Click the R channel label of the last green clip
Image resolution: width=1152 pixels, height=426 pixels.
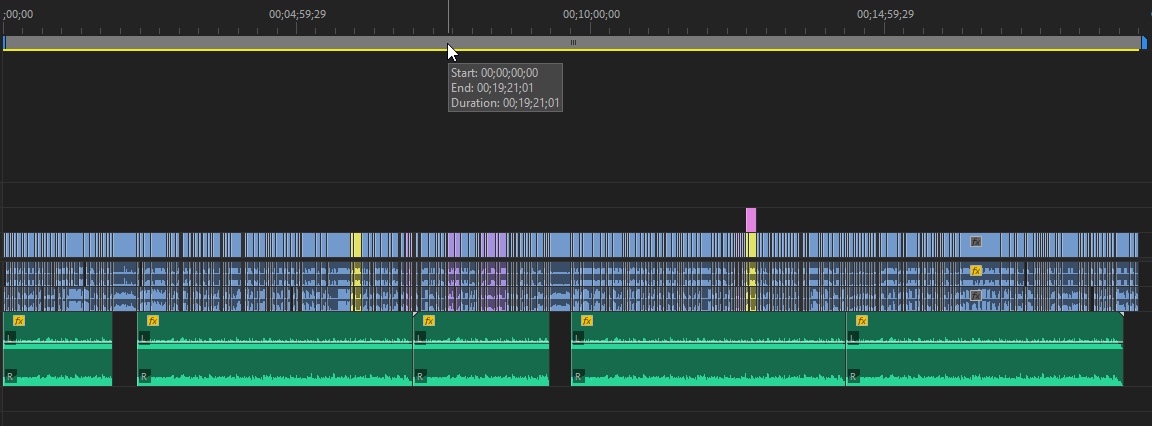click(x=852, y=377)
